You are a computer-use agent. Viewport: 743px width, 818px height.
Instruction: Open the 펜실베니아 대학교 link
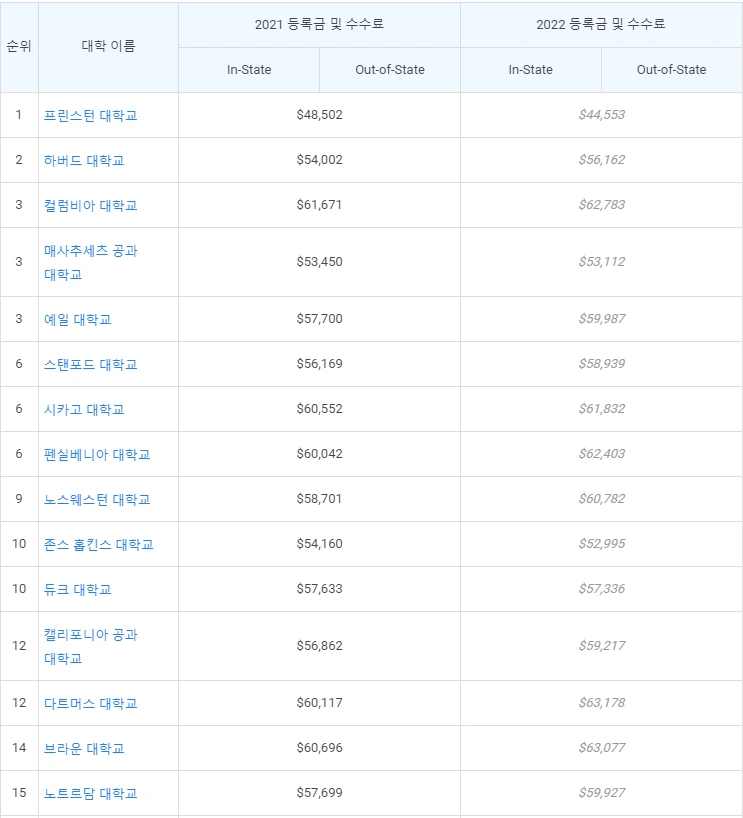tap(97, 454)
